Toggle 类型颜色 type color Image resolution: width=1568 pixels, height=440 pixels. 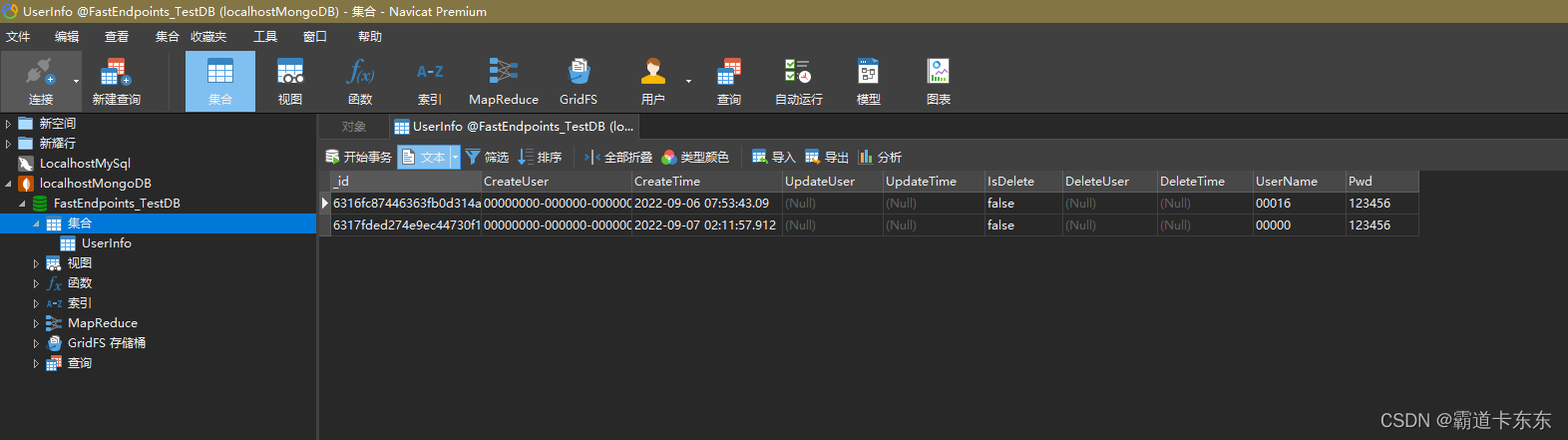click(x=695, y=157)
